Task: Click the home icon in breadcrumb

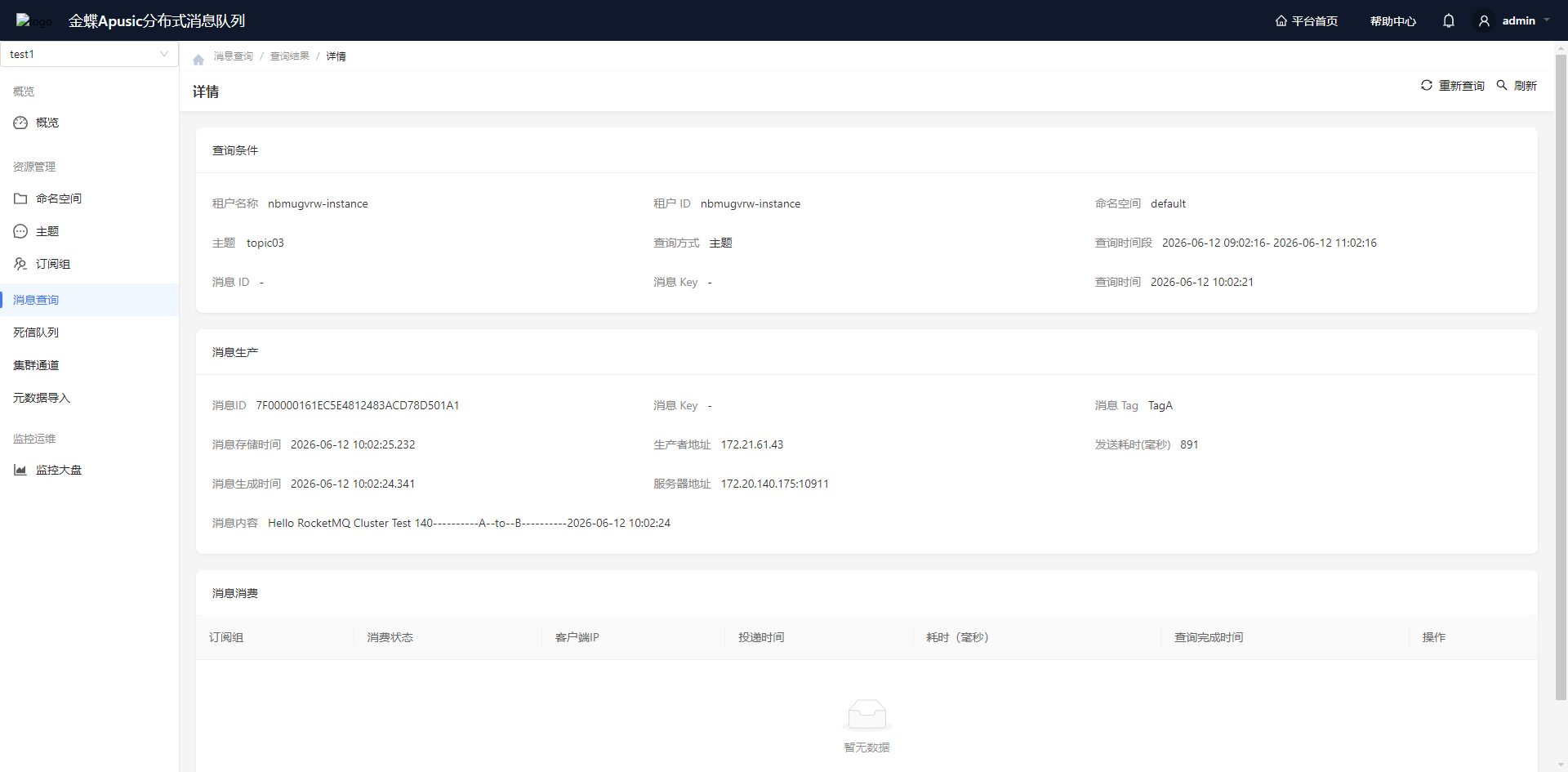Action: [x=198, y=60]
